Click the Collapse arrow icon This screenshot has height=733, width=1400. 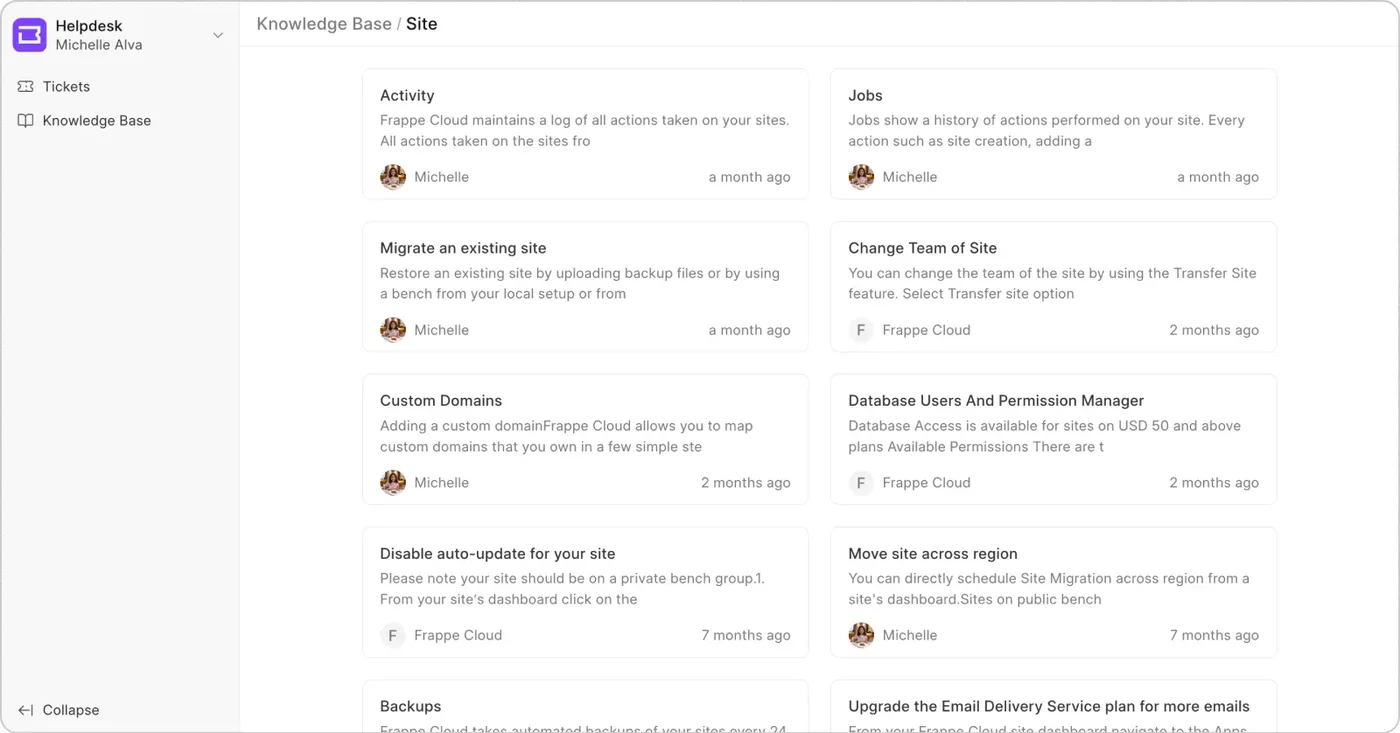(26, 710)
